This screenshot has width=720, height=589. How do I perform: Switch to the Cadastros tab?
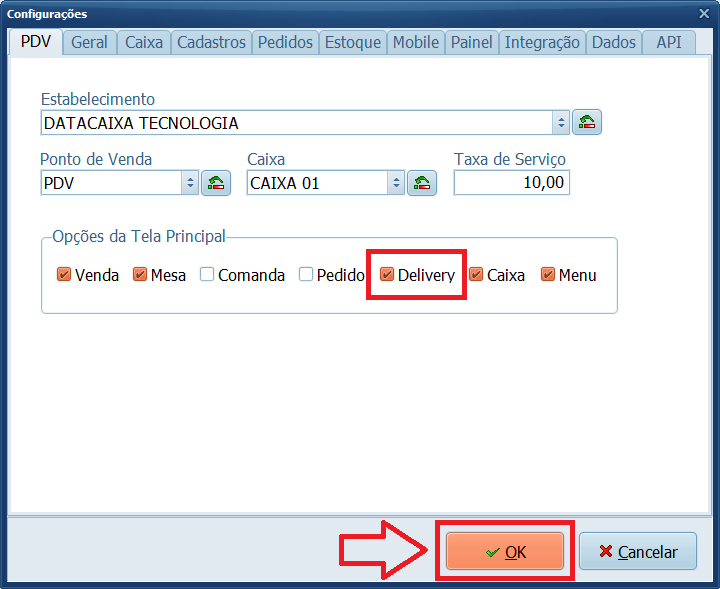tap(212, 43)
